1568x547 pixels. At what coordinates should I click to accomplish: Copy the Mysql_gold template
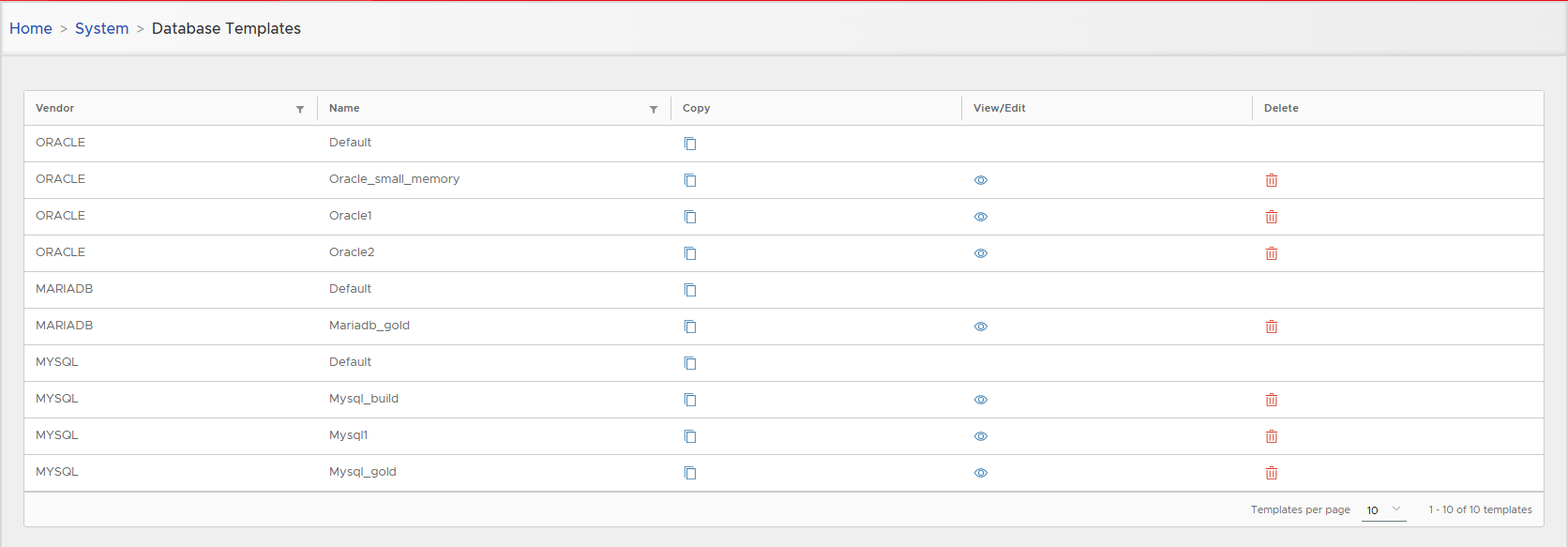pos(690,473)
